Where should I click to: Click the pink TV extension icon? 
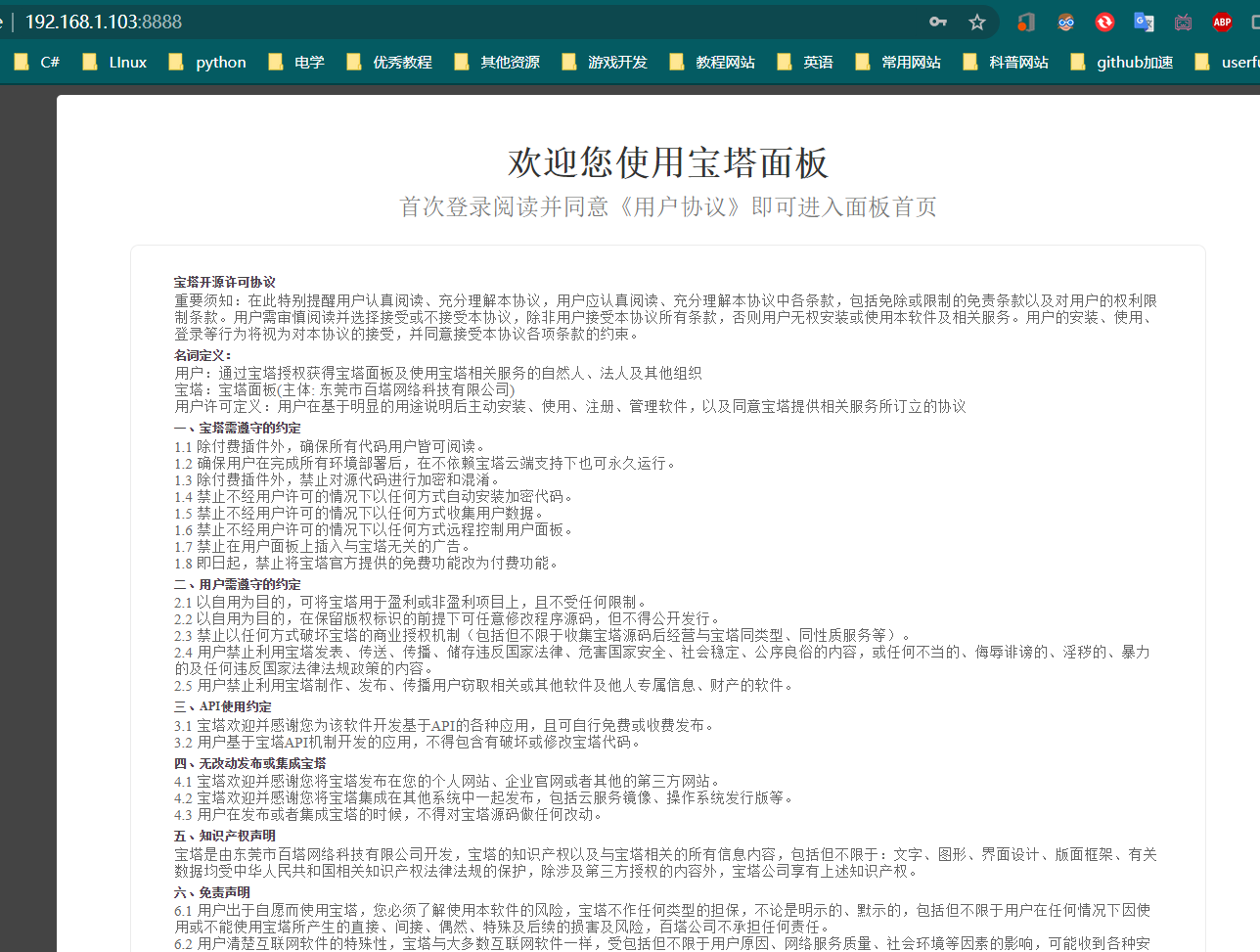1183,22
